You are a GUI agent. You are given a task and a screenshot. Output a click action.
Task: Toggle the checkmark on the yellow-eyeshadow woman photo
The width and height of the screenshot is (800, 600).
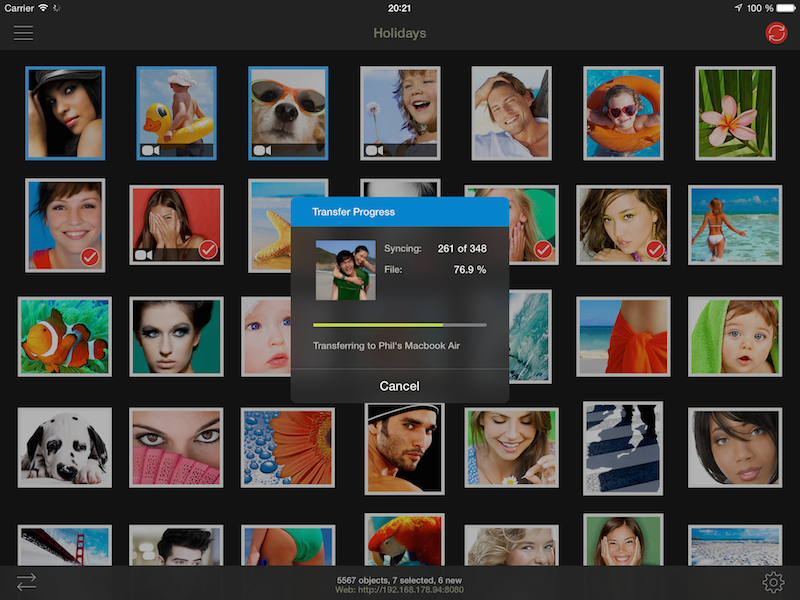655,249
